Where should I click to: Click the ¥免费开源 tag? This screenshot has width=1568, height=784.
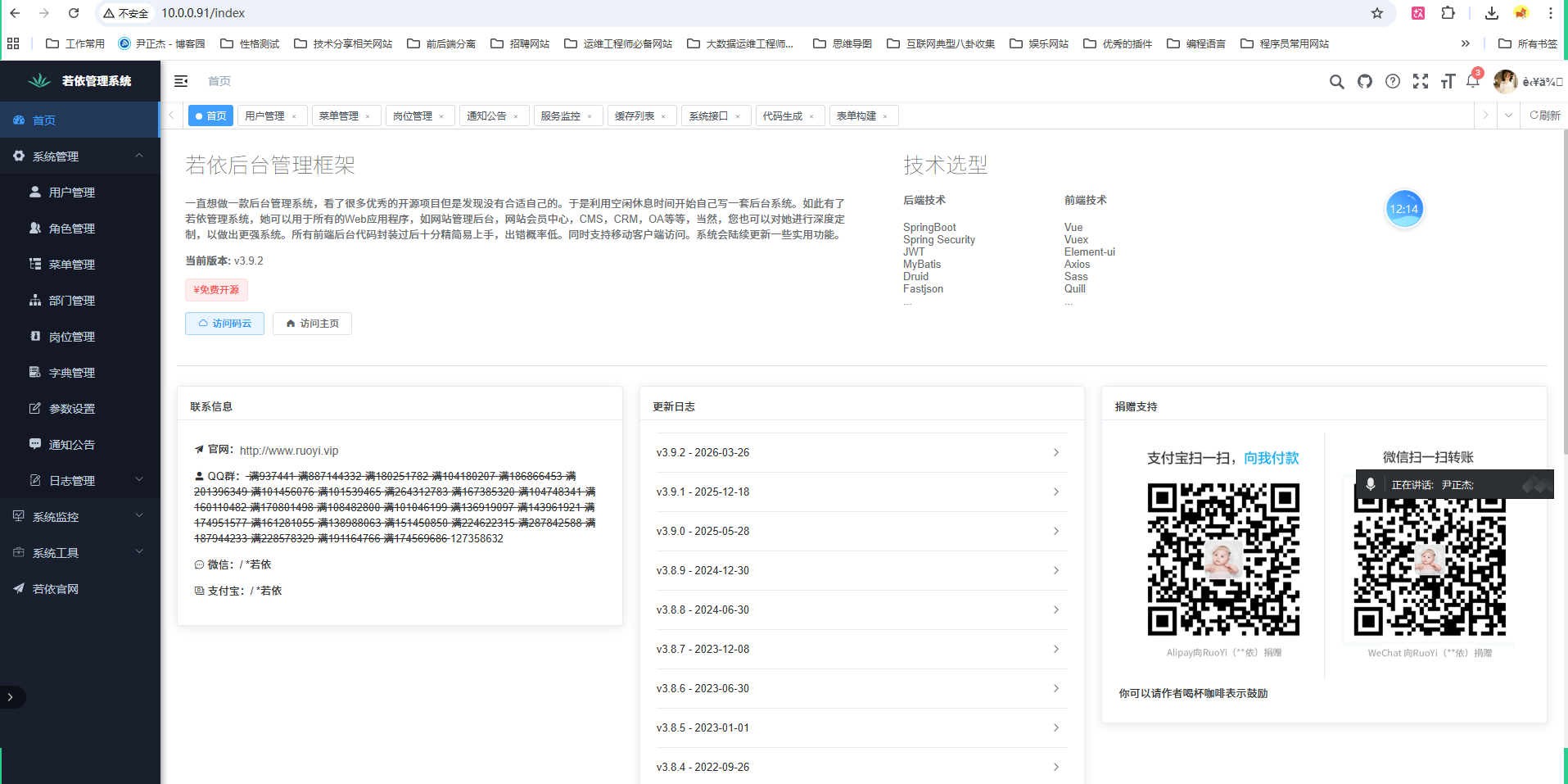pos(216,289)
